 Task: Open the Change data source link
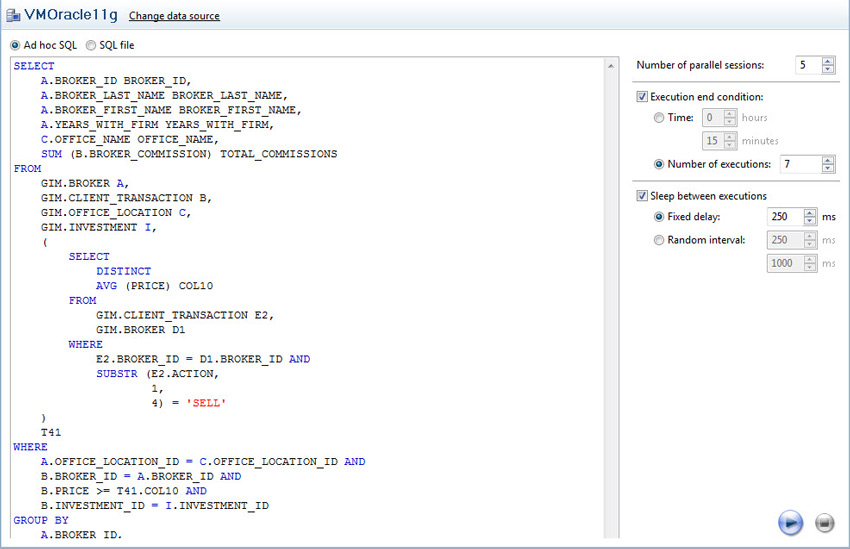174,16
